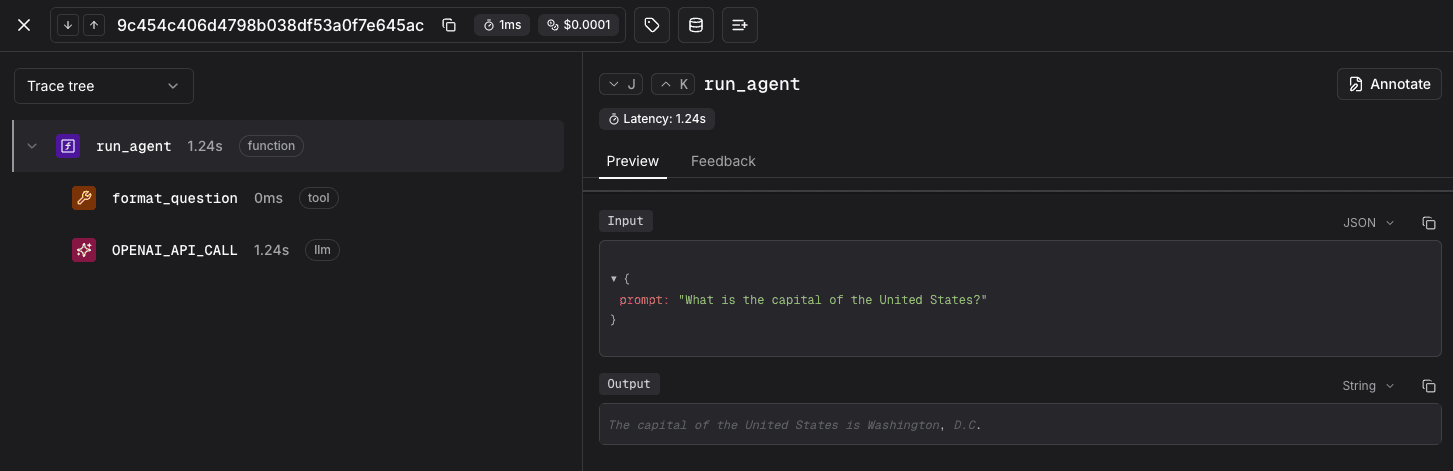Select the OPENAI_API_CALL llm span

tap(174, 250)
